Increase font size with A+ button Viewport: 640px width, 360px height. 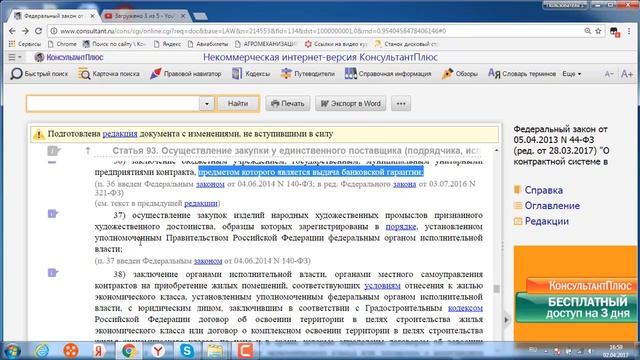point(627,74)
